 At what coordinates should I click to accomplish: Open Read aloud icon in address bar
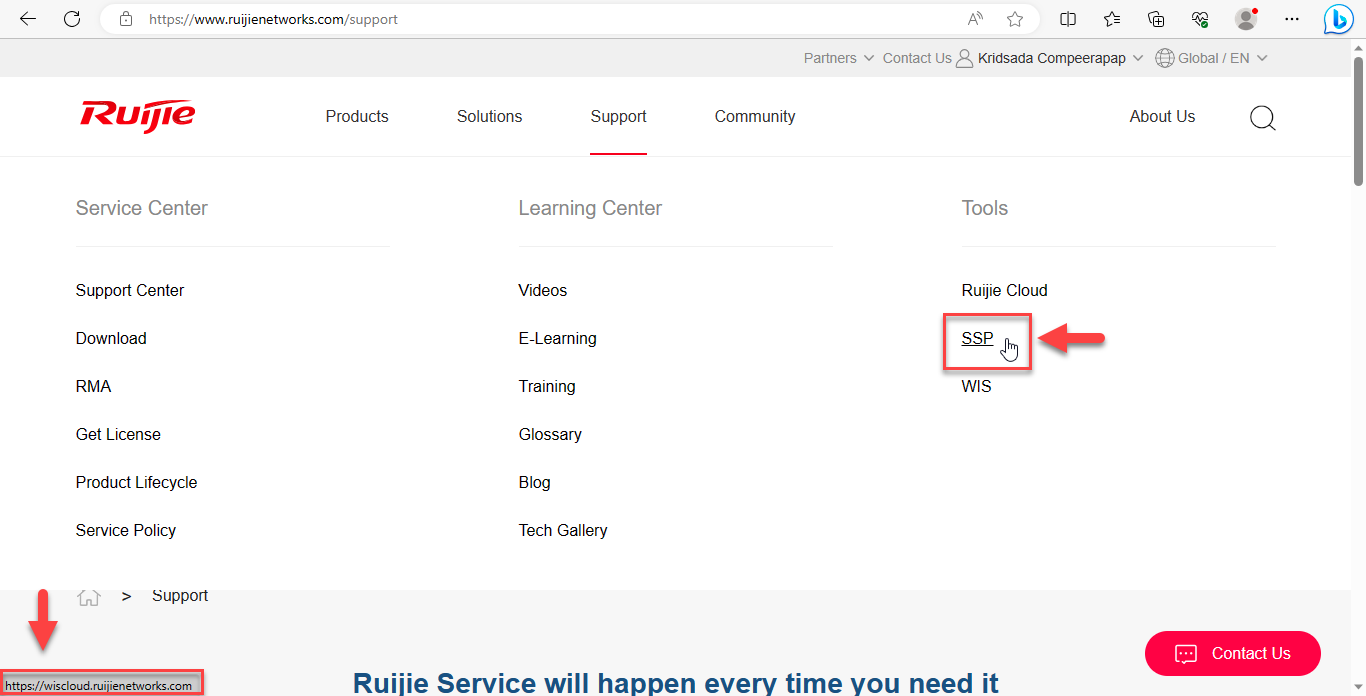(975, 19)
